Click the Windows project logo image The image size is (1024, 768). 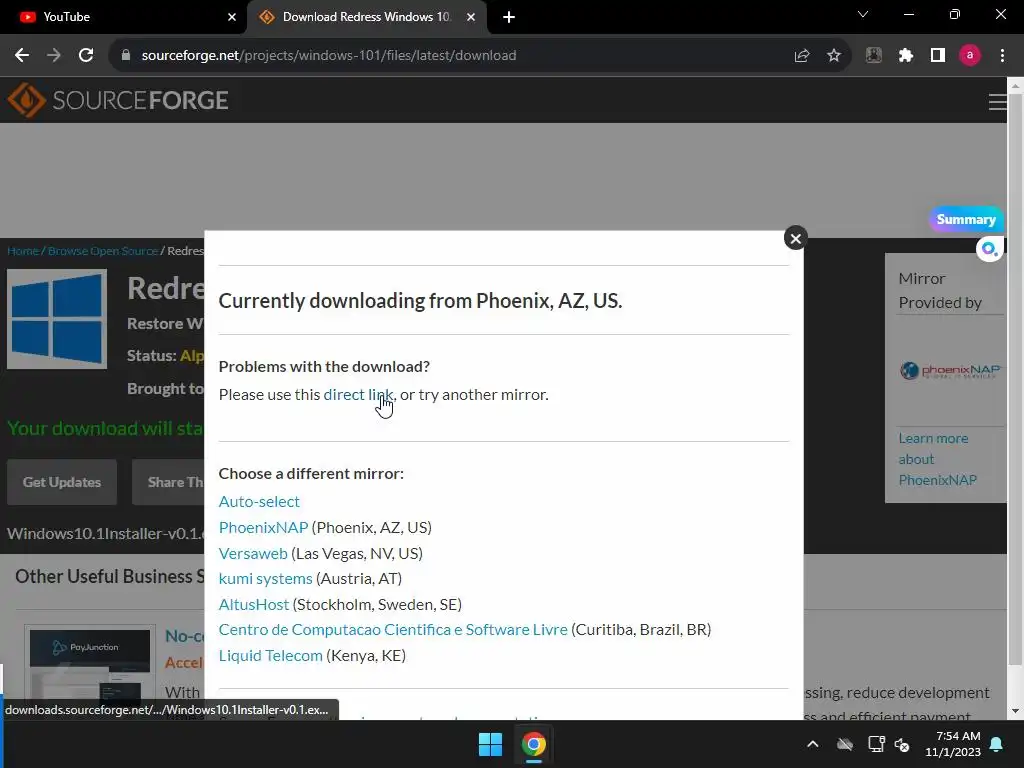click(57, 319)
